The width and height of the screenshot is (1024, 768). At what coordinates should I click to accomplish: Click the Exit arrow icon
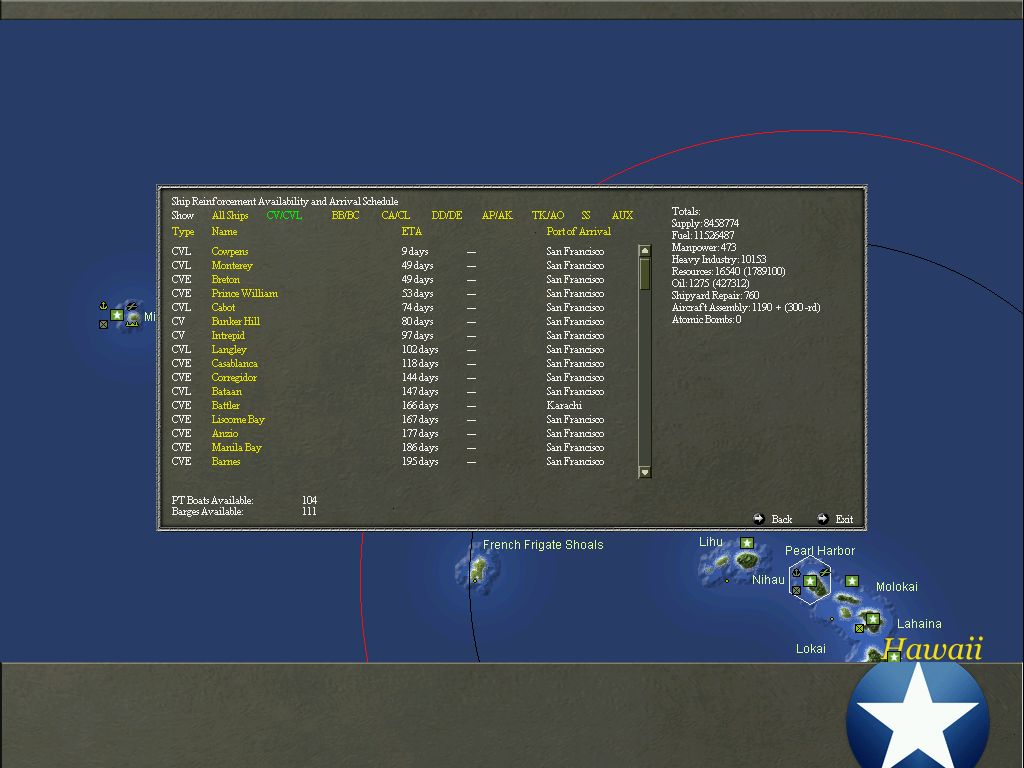pos(823,519)
